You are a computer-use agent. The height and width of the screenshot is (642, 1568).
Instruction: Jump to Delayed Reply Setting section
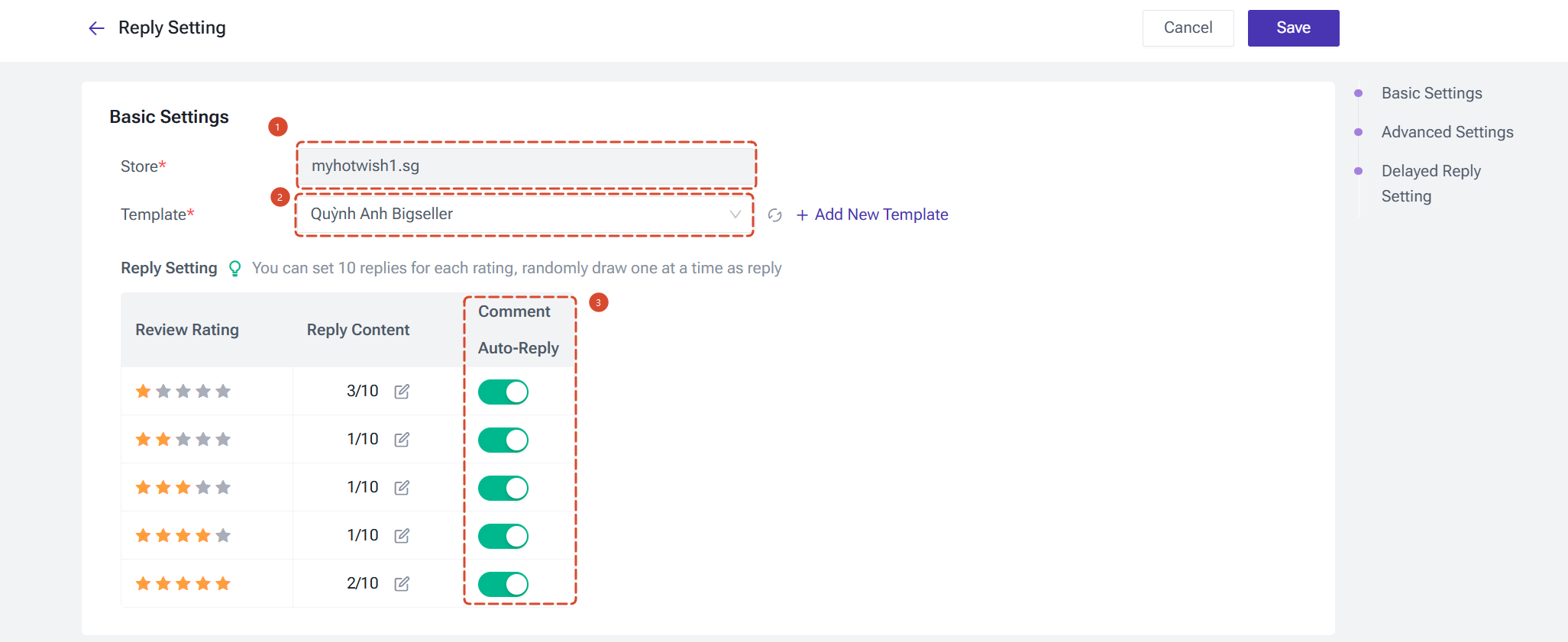1431,183
